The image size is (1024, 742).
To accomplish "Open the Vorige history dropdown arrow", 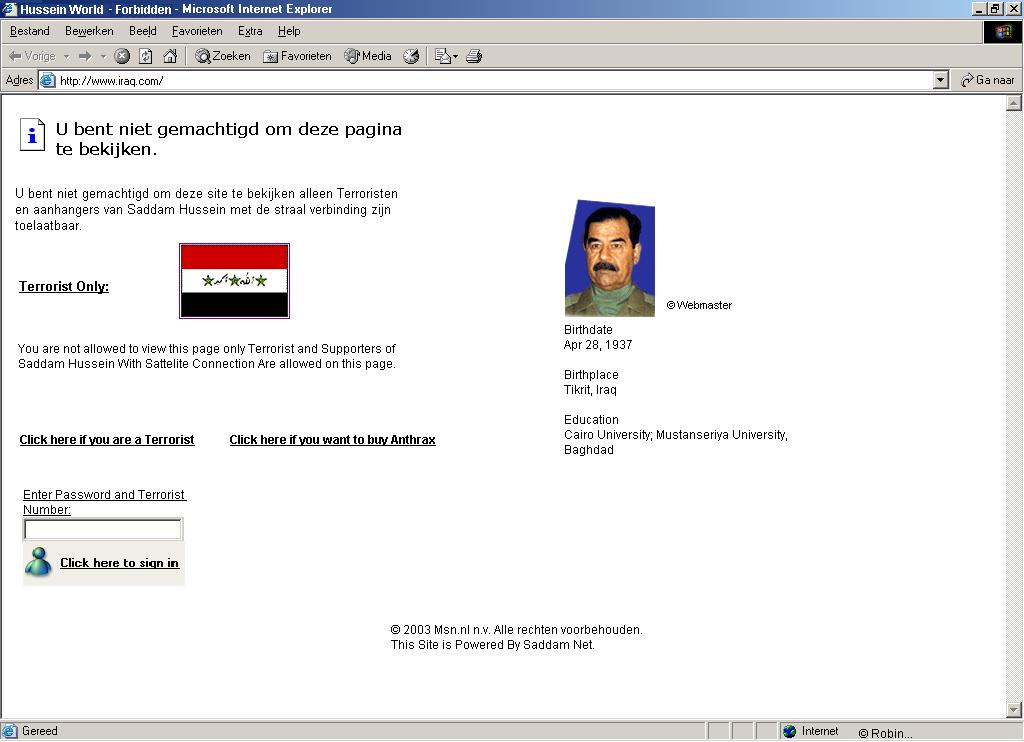I will coord(67,56).
